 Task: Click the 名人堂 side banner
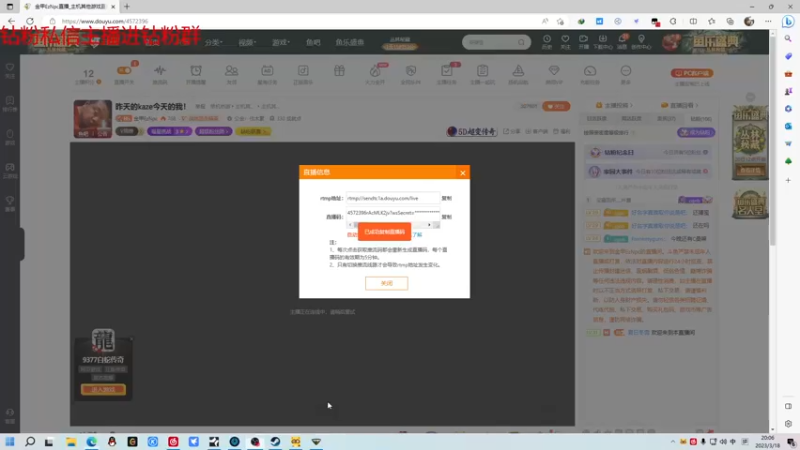tap(749, 205)
